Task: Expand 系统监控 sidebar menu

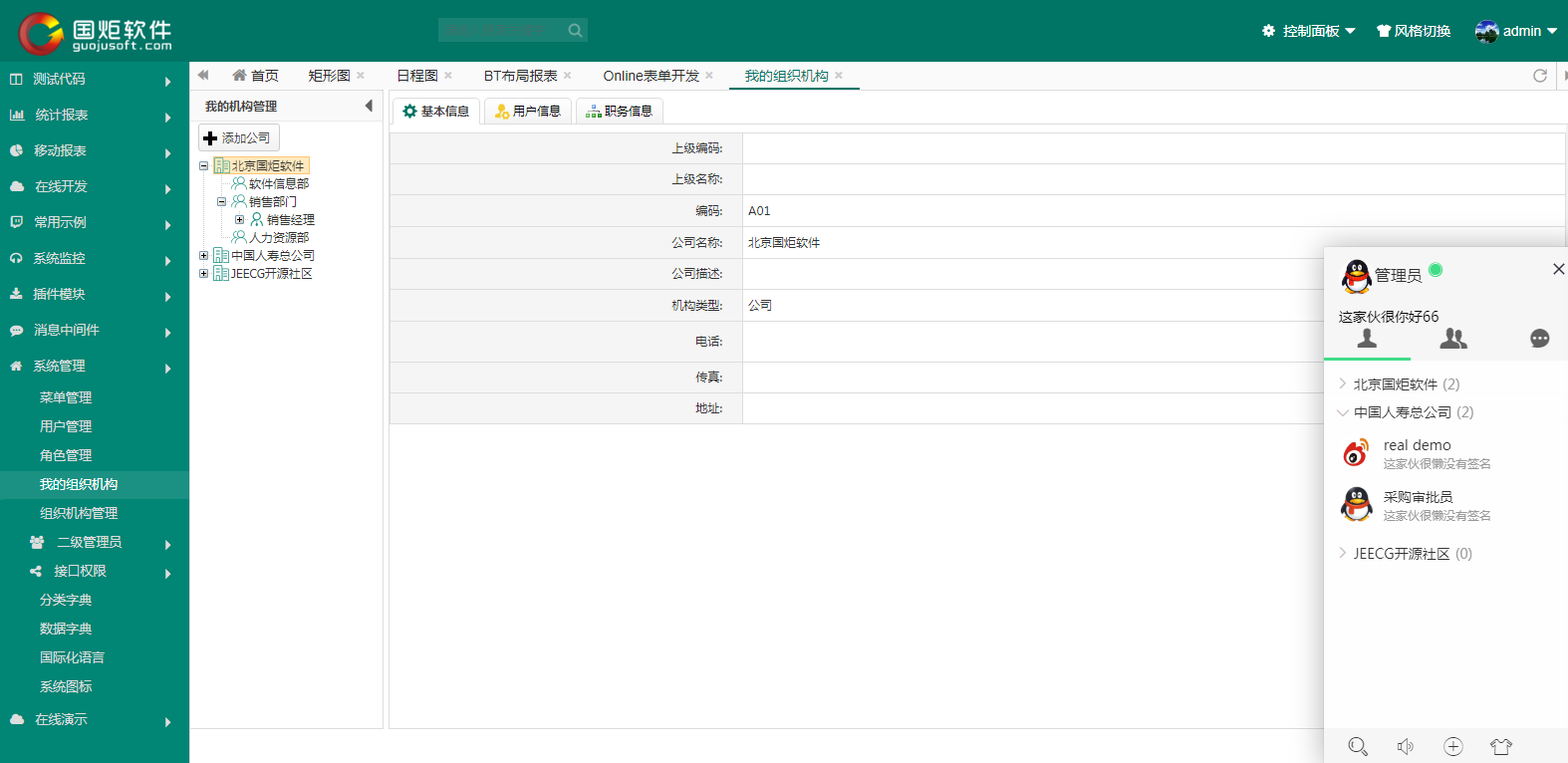Action: point(95,259)
